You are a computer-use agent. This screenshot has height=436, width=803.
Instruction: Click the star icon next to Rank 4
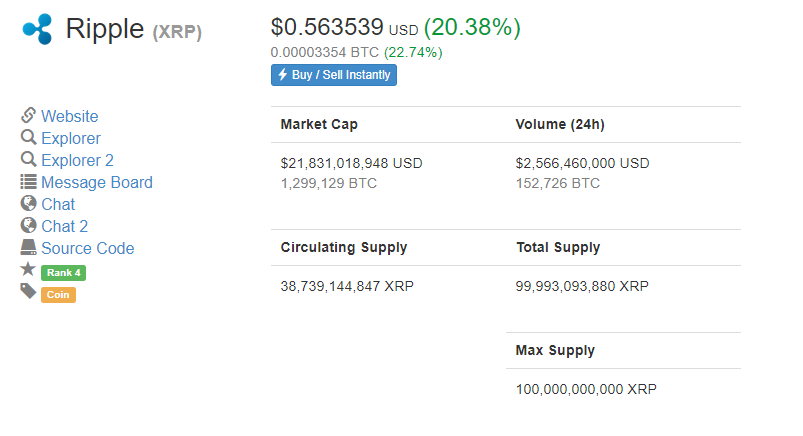point(28,269)
